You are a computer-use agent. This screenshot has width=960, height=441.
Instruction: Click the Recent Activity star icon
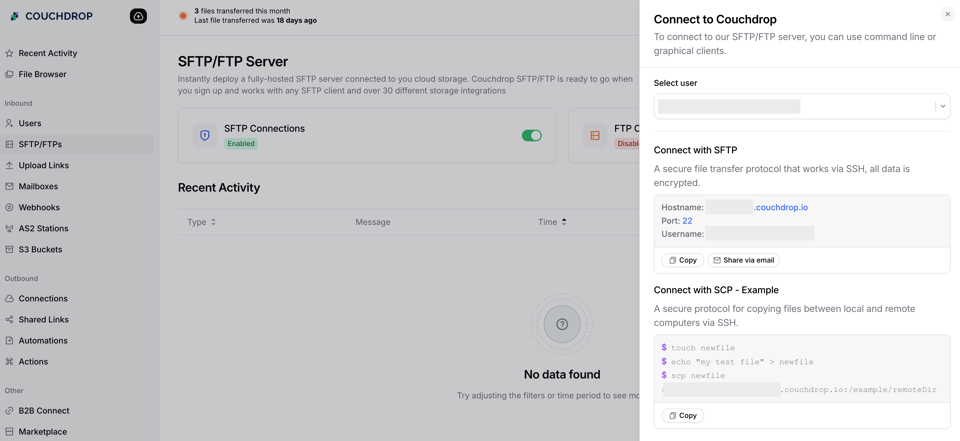coord(9,53)
